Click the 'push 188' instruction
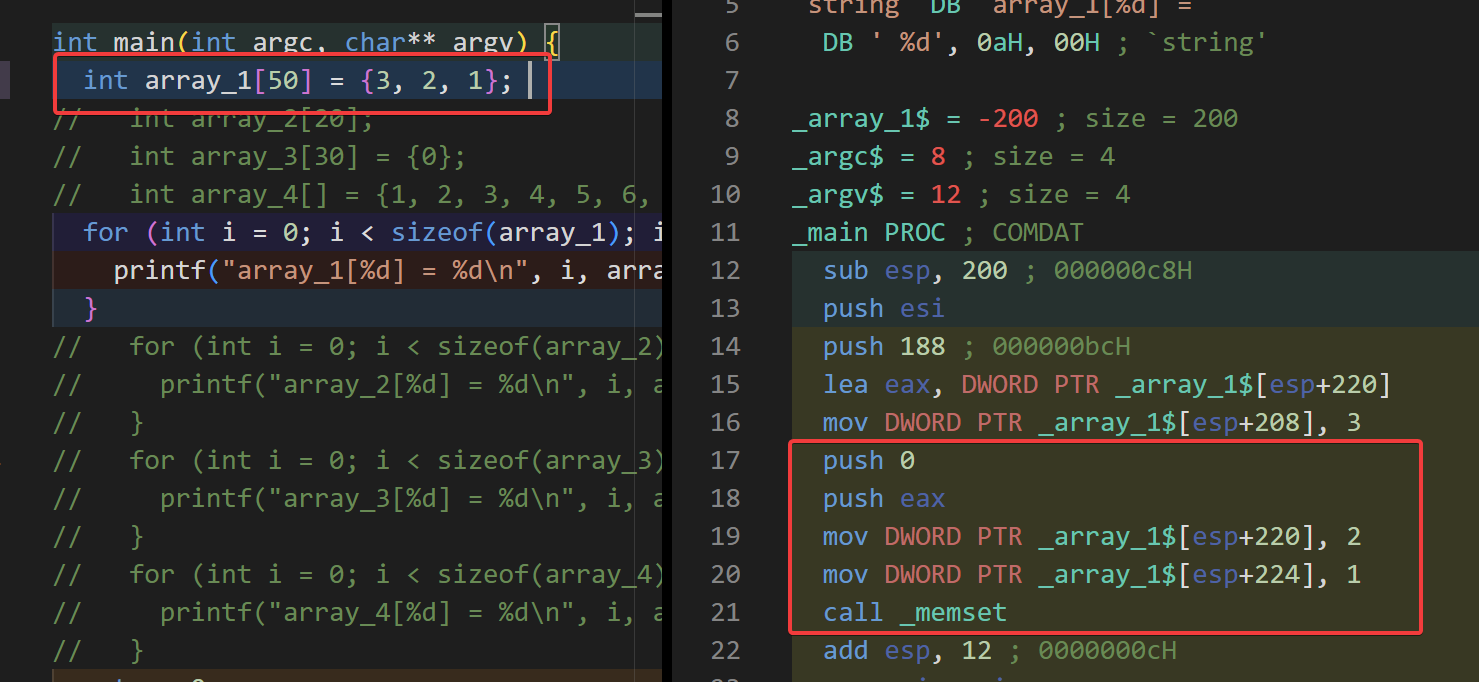This screenshot has height=682, width=1479. pos(883,347)
